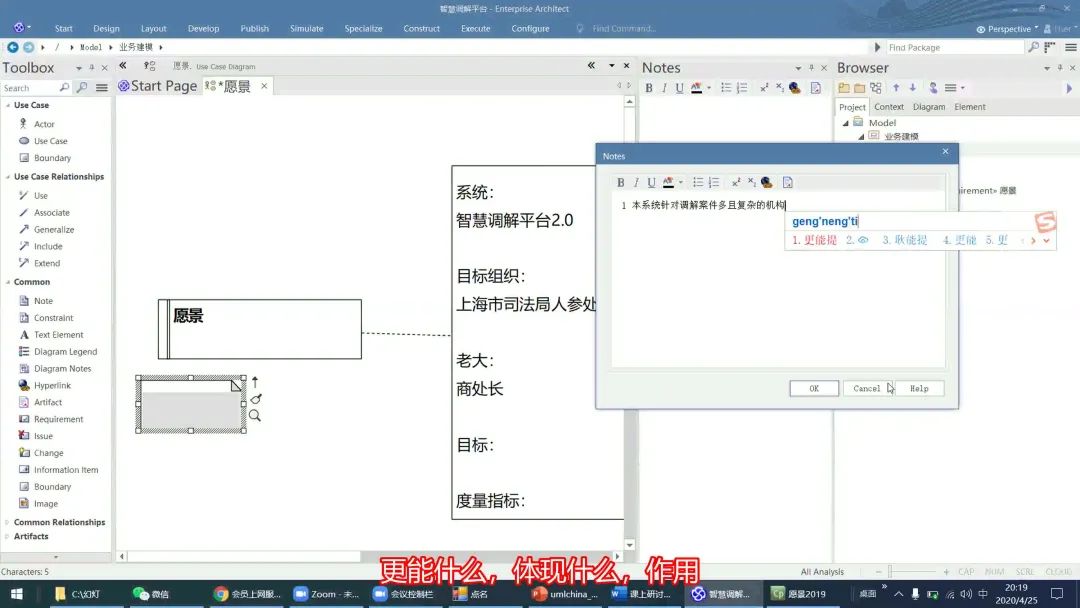Click move element up arrow in Browser

coord(896,87)
